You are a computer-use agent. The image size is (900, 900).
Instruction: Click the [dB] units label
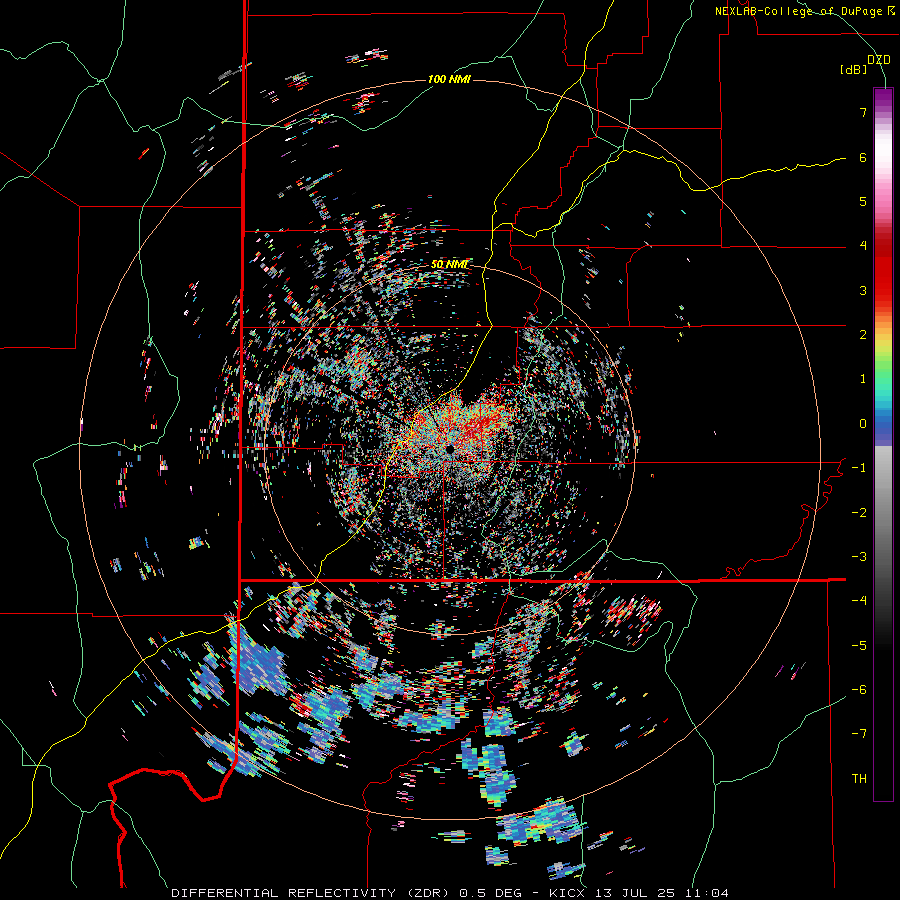[854, 70]
